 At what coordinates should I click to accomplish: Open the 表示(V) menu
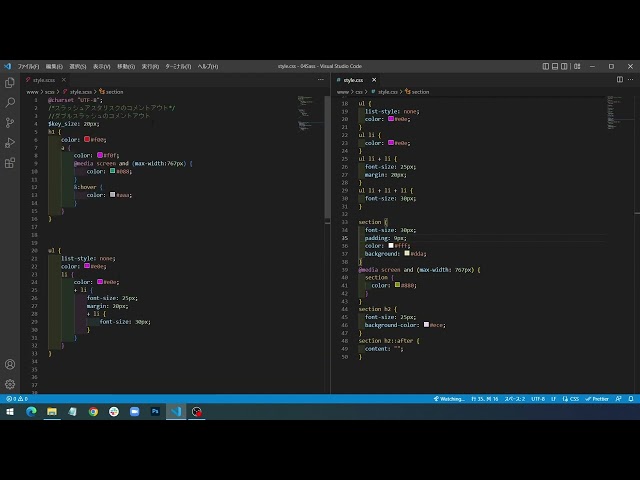(101, 66)
